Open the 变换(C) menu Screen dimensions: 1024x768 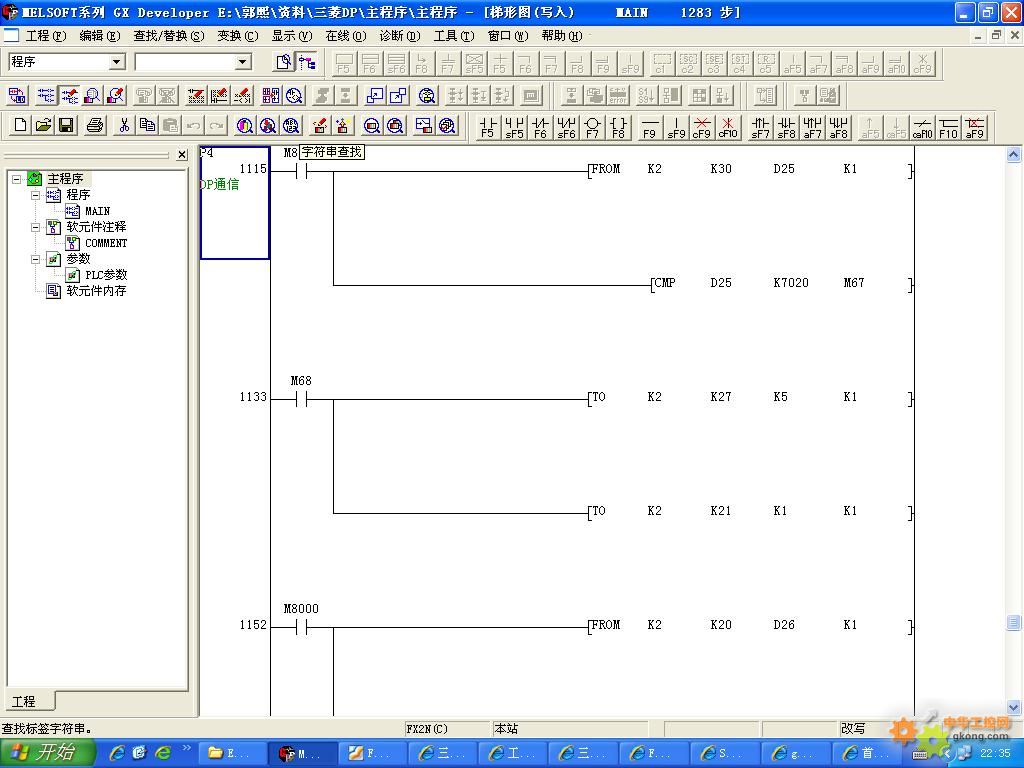pyautogui.click(x=238, y=36)
